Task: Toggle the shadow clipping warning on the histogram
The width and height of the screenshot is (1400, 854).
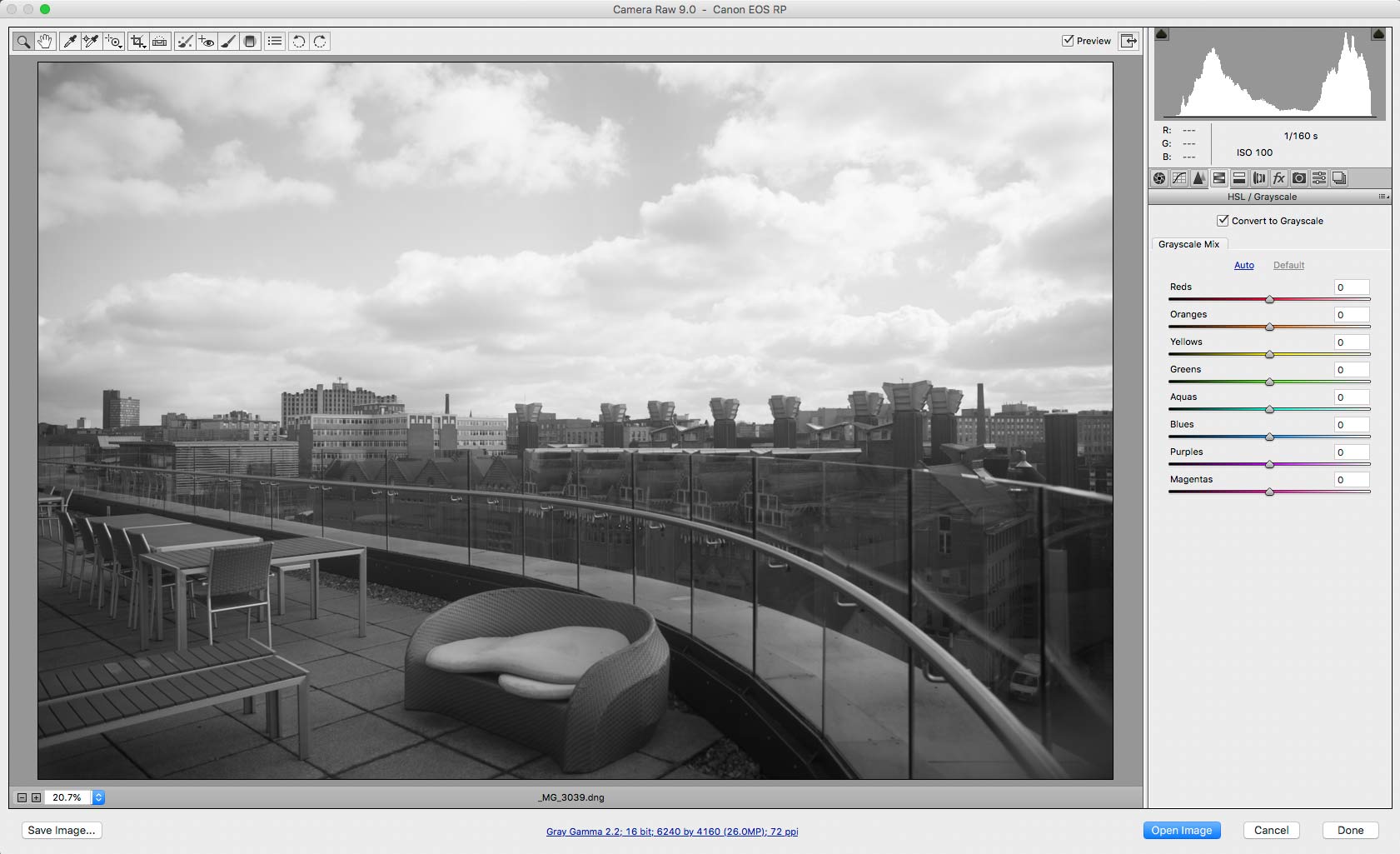Action: click(x=1162, y=34)
